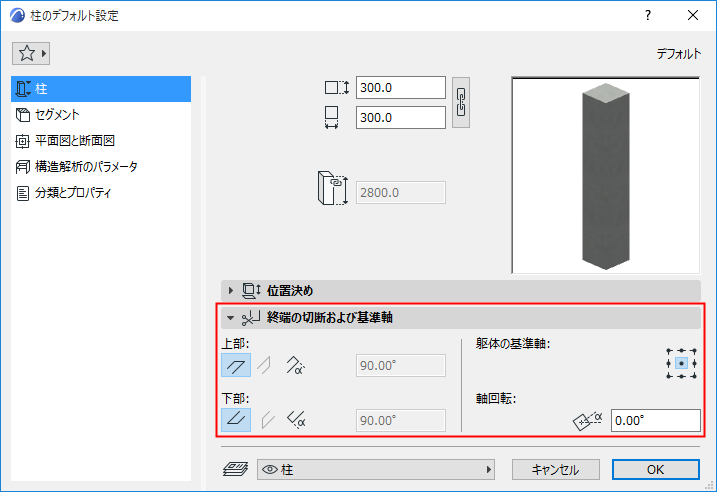The image size is (717, 492).
Task: Click the 躯体の基準軸 label
Action: 513,343
